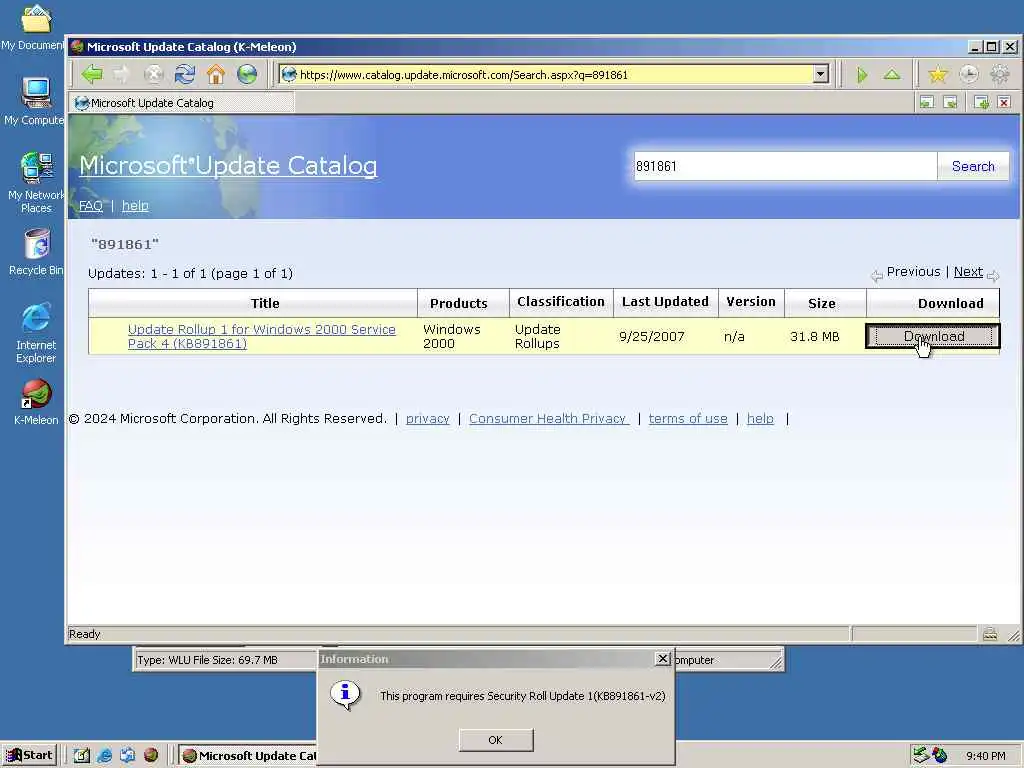The height and width of the screenshot is (768, 1024).
Task: Click the green Go arrow button
Action: coord(862,74)
